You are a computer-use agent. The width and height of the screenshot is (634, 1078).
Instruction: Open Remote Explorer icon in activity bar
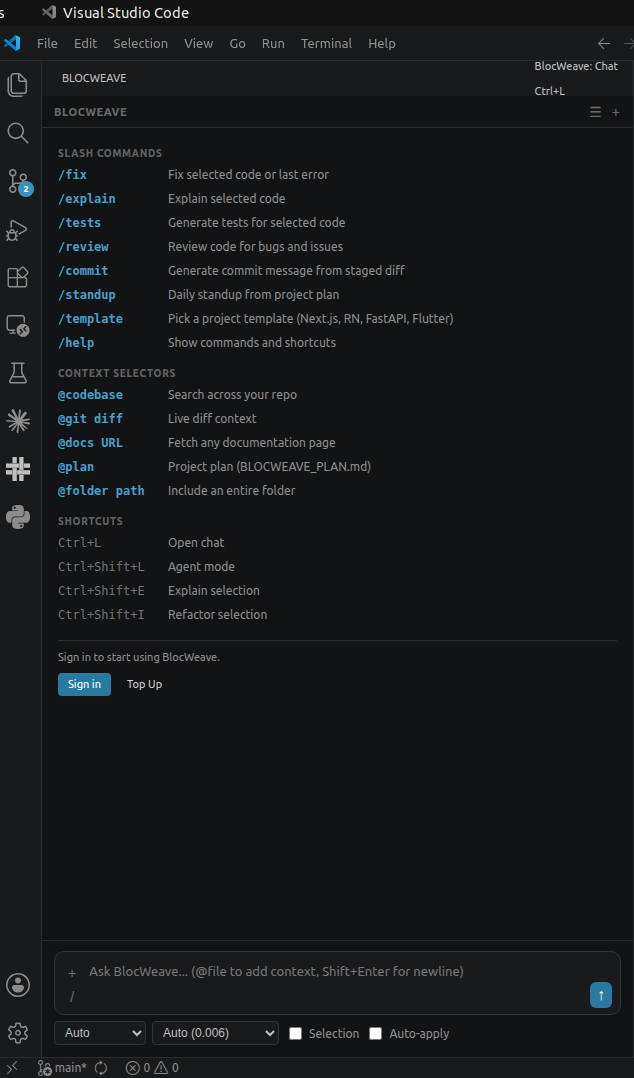pos(18,325)
